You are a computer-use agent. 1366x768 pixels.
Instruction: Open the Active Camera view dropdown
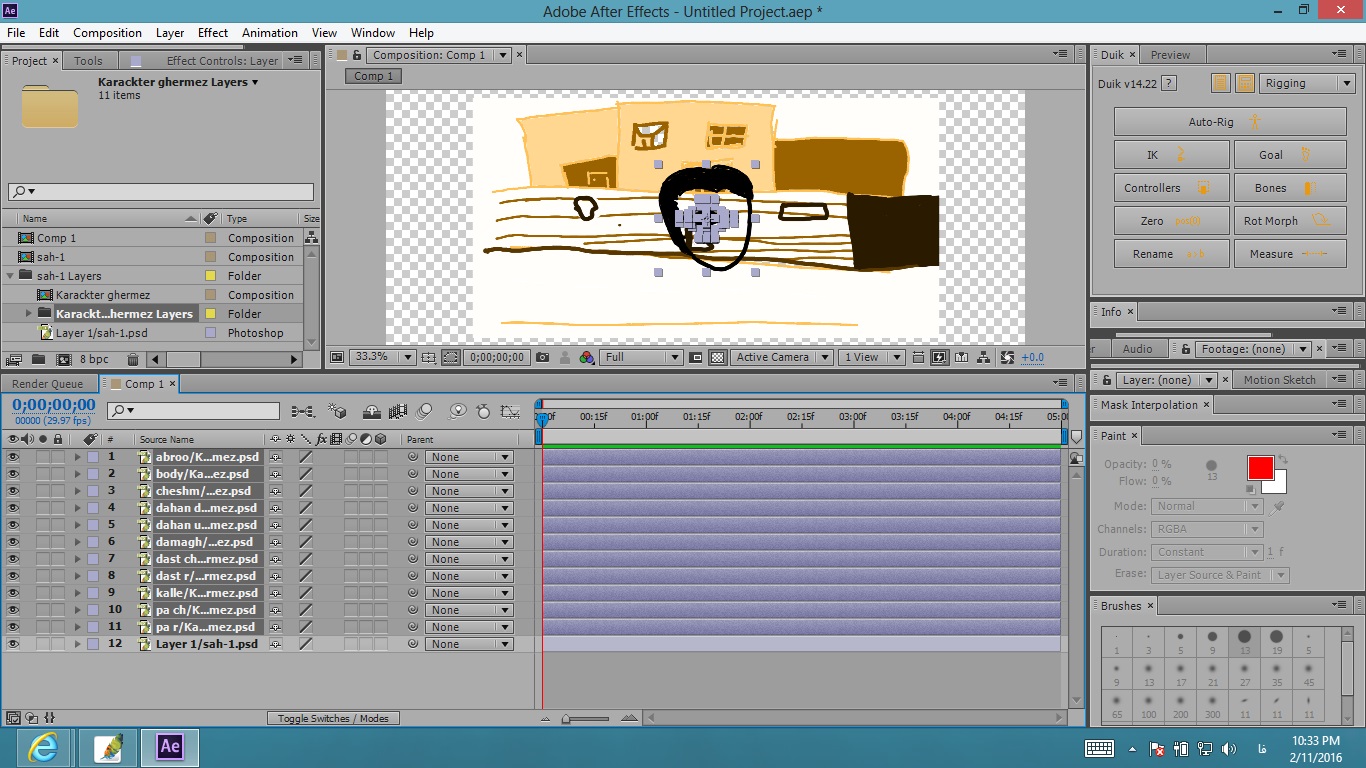pyautogui.click(x=781, y=357)
